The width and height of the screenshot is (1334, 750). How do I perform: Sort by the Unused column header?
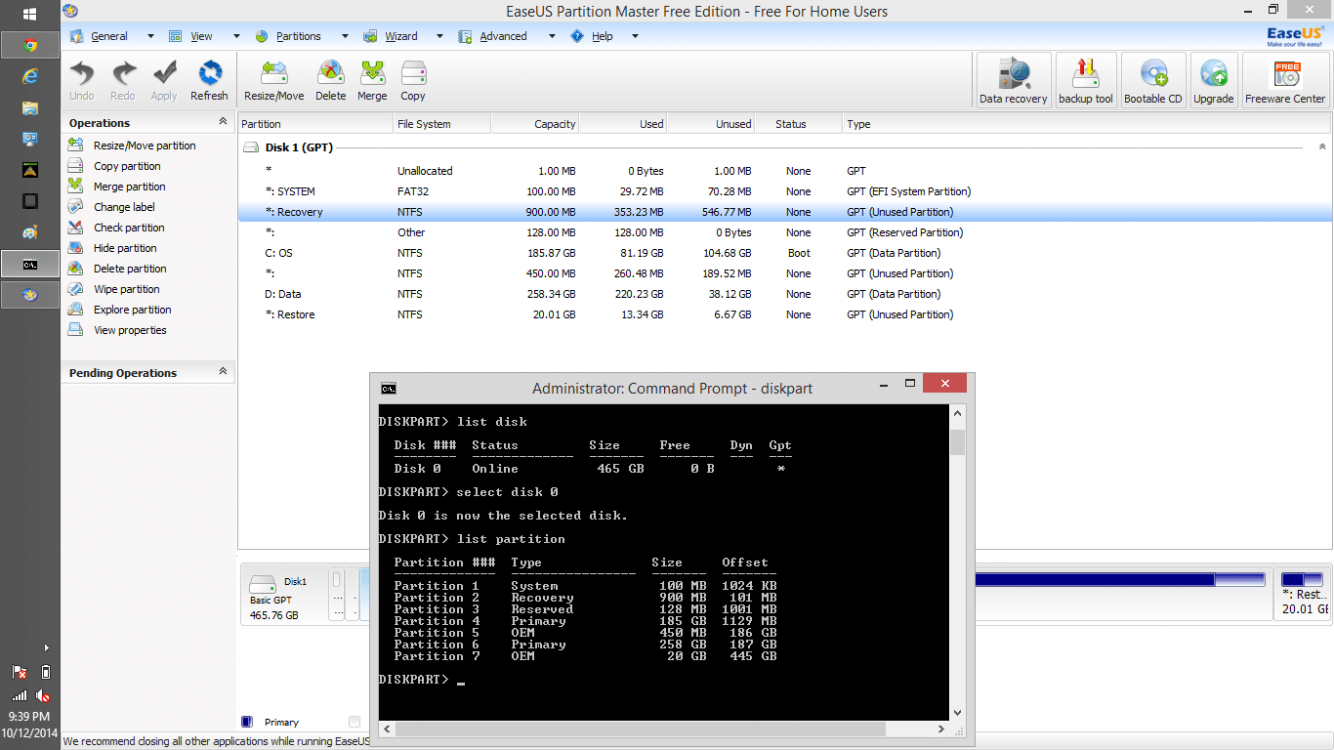710,124
